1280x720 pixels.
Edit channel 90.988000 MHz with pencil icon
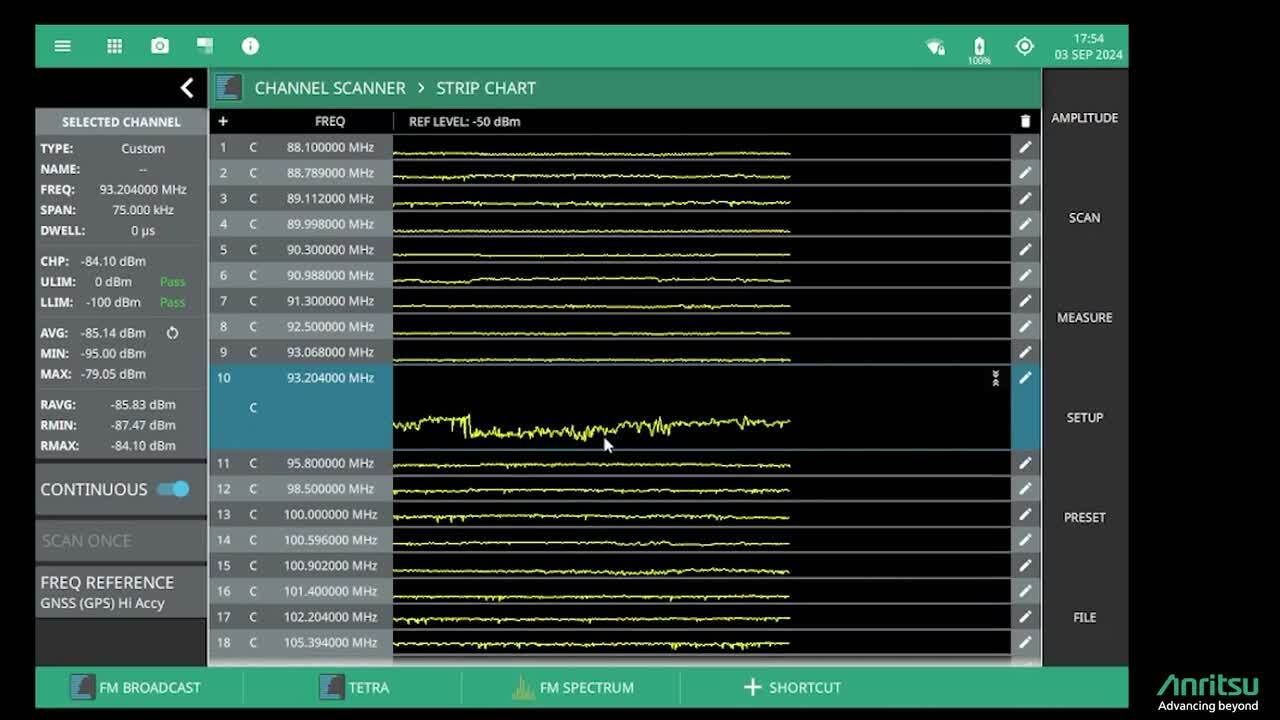click(x=1025, y=275)
